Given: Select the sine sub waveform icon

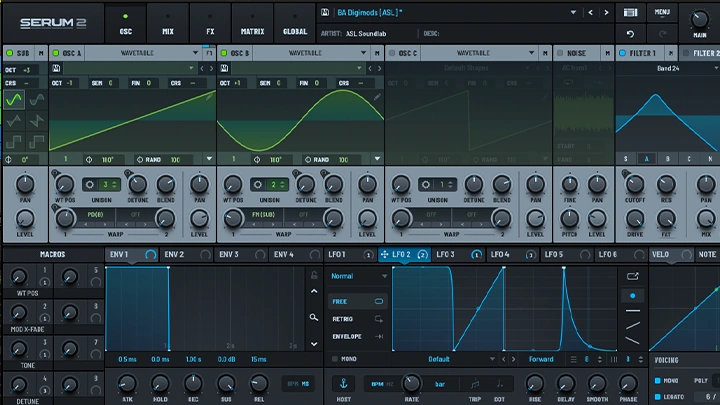Looking at the screenshot, I should [x=14, y=100].
